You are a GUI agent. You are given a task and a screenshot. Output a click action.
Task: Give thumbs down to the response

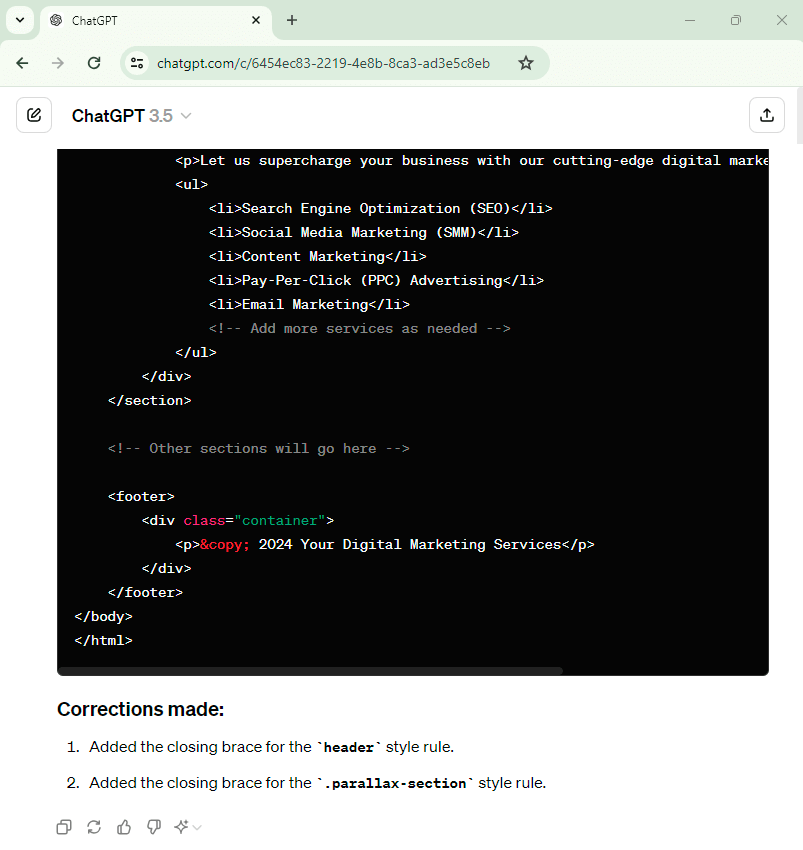pos(154,827)
